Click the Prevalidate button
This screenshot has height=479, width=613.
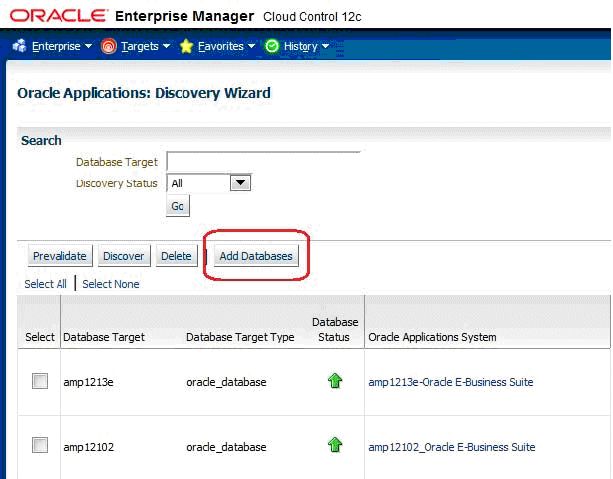(60, 256)
